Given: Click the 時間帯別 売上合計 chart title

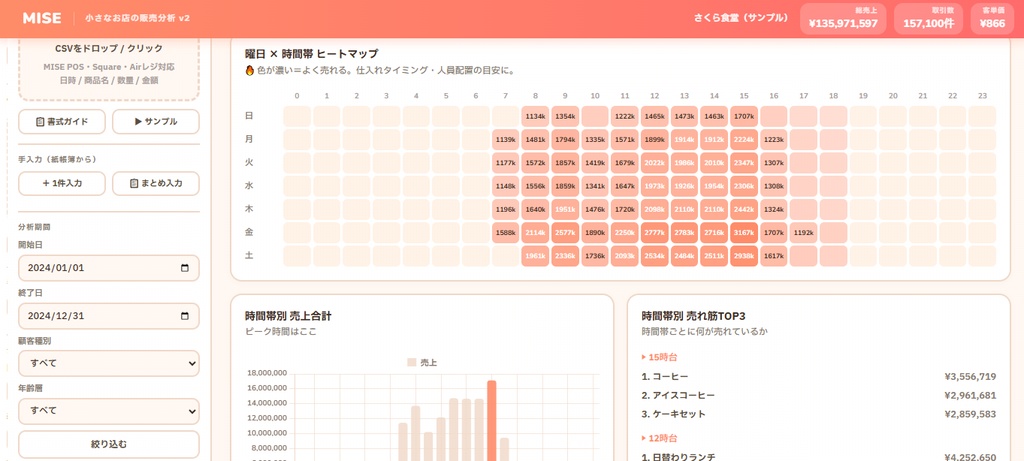Looking at the screenshot, I should [288, 316].
